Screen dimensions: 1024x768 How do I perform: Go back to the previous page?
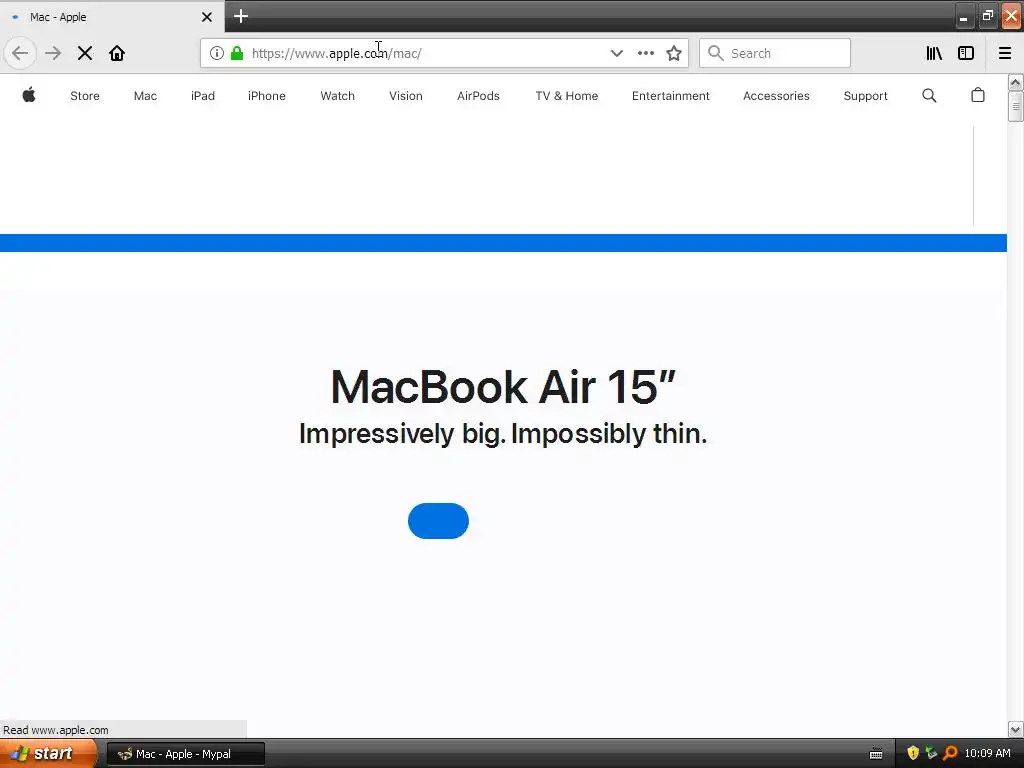(20, 53)
